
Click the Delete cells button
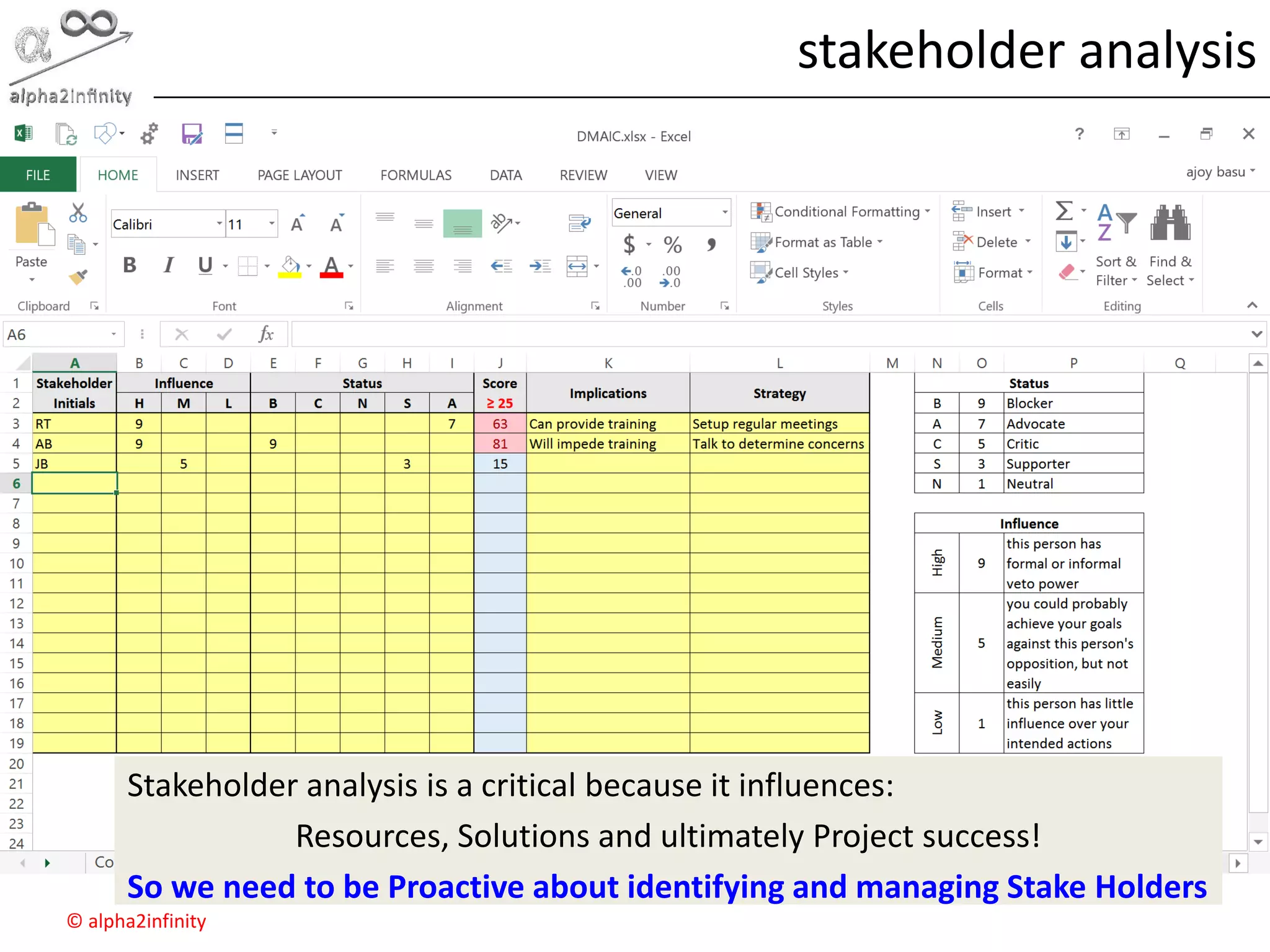pyautogui.click(x=991, y=242)
